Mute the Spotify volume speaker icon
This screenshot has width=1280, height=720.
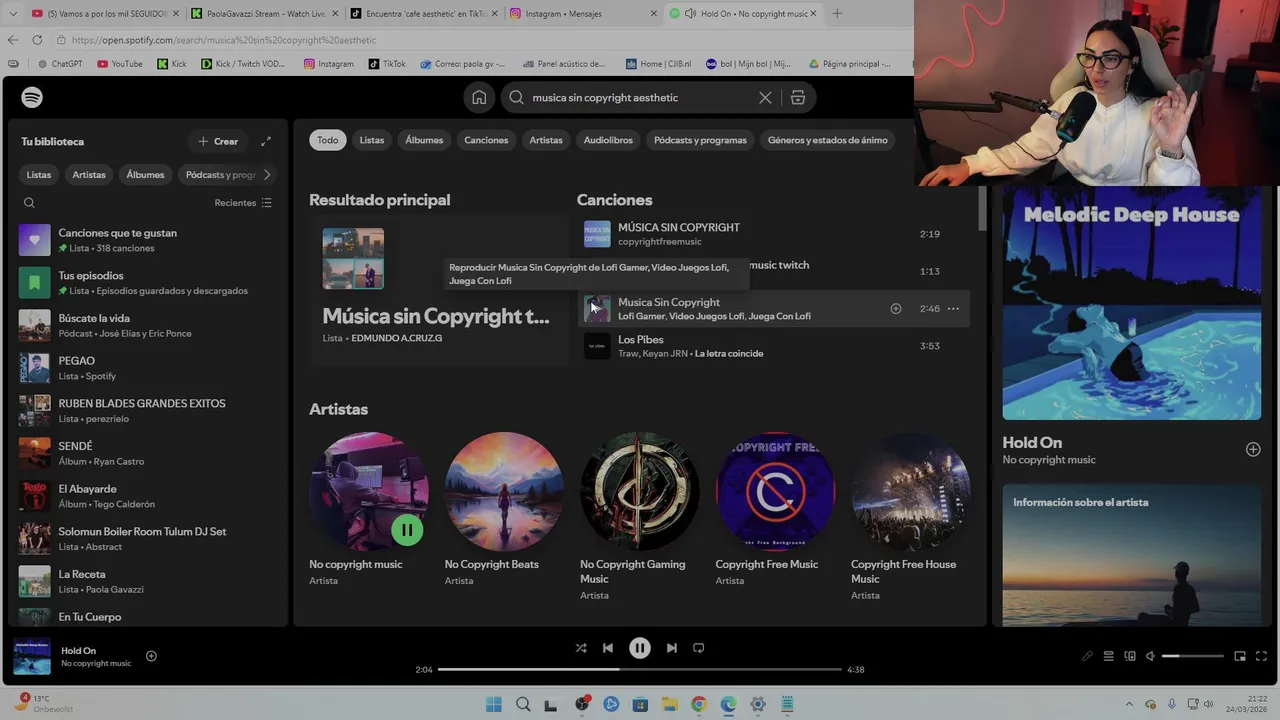pos(1150,656)
